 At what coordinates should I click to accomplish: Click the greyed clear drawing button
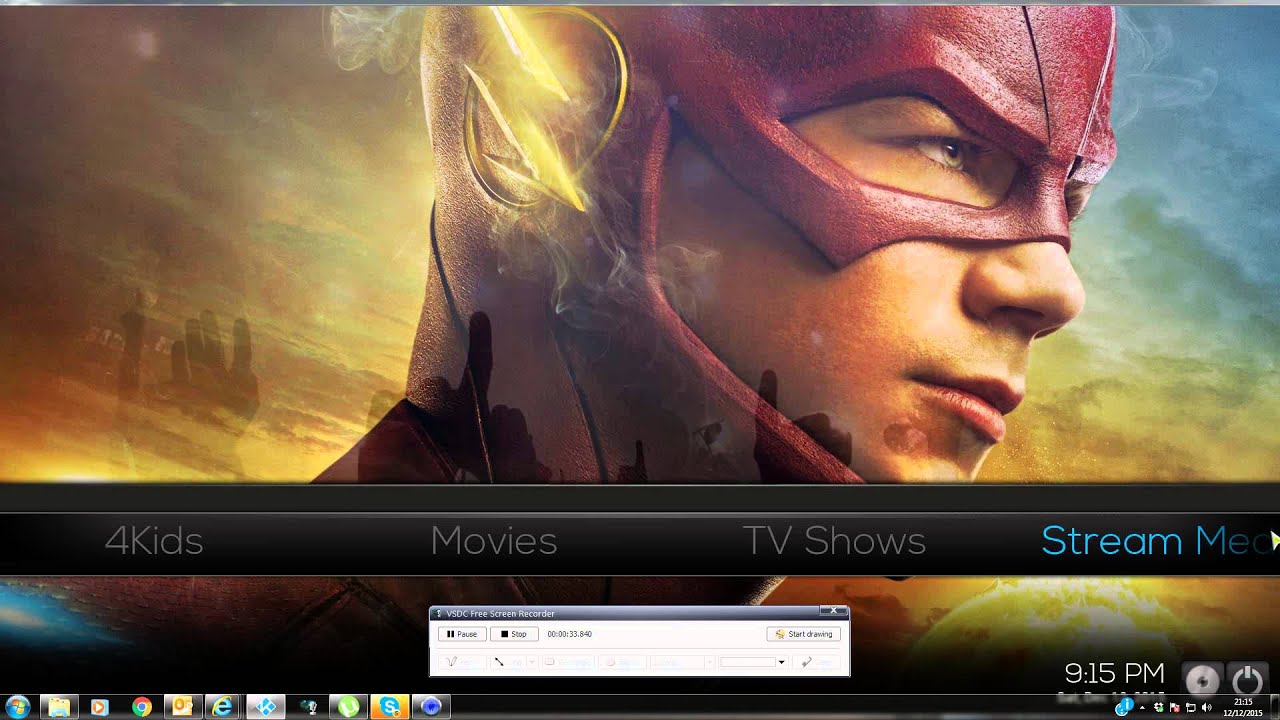pyautogui.click(x=816, y=662)
